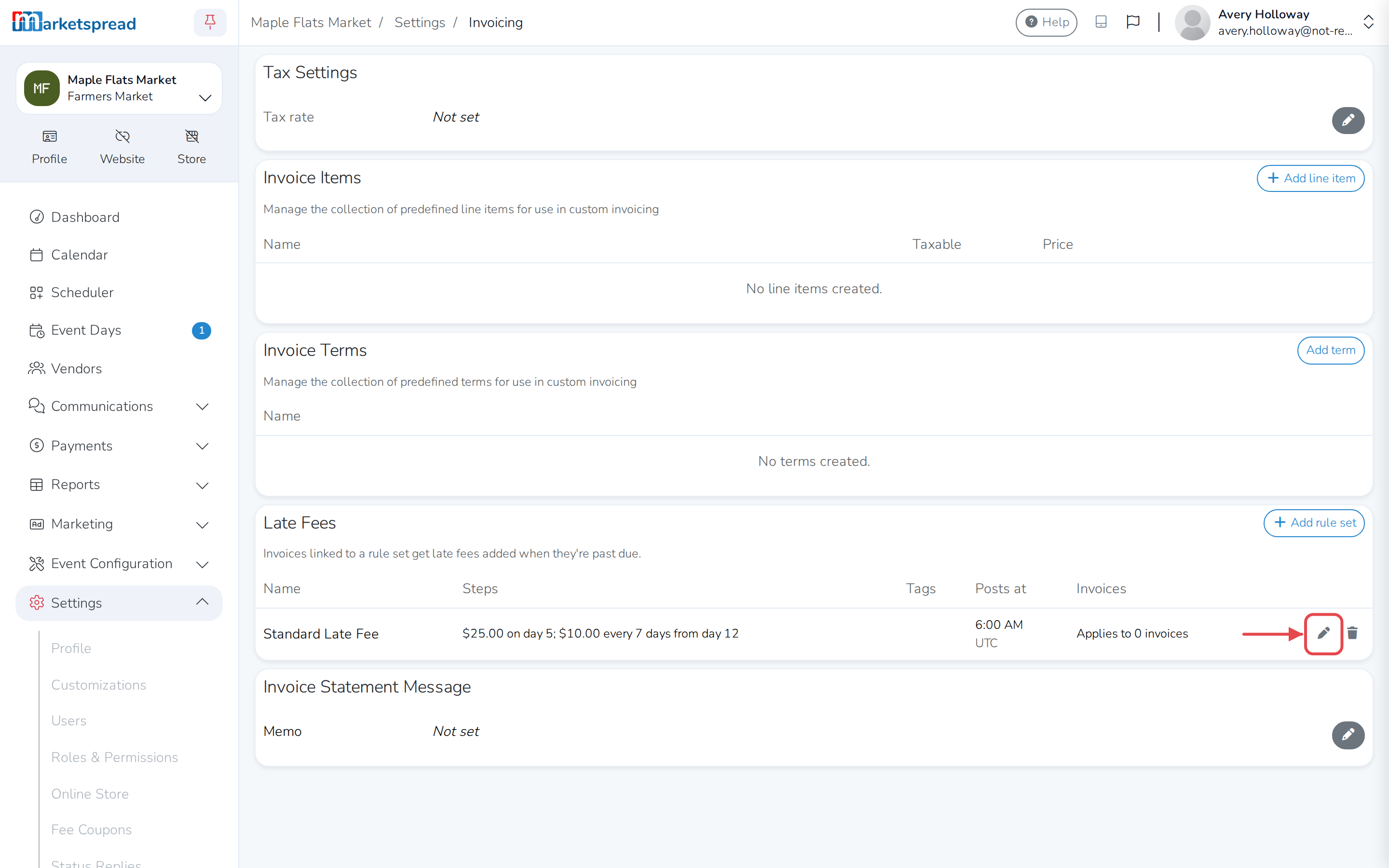The height and width of the screenshot is (868, 1389).
Task: Open the Website shortcut icon
Action: [122, 148]
